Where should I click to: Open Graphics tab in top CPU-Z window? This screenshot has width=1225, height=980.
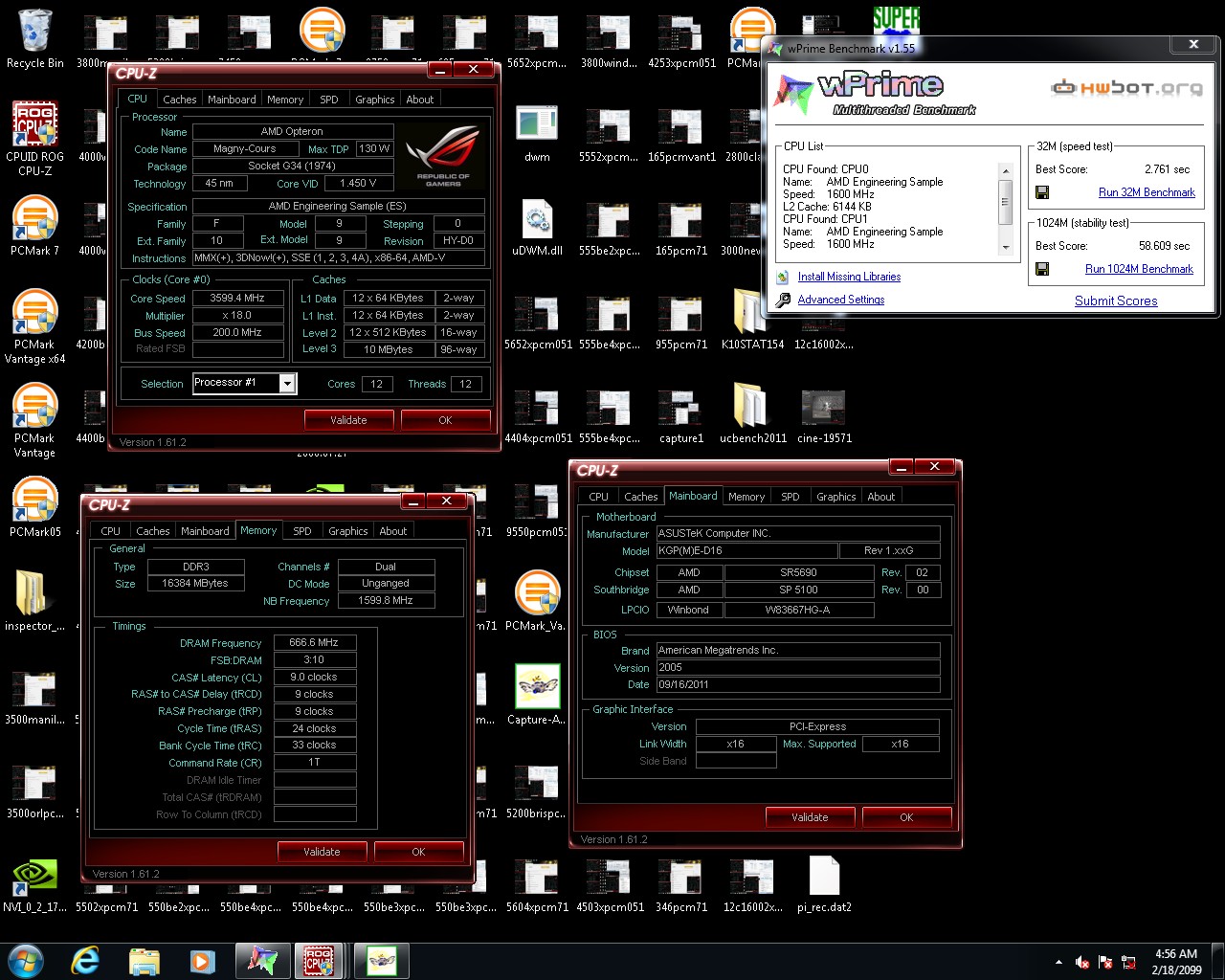click(375, 100)
